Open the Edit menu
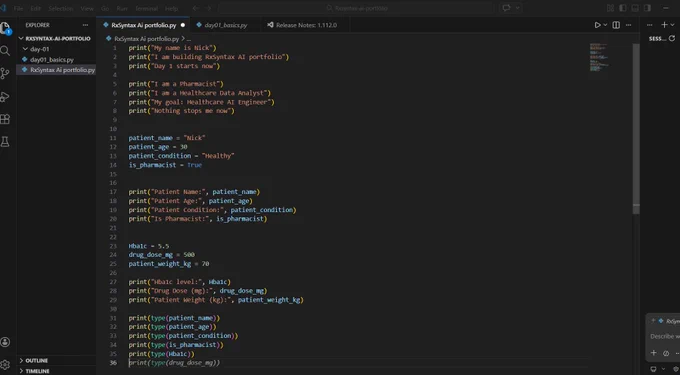Image resolution: width=680 pixels, height=375 pixels. 36,8
